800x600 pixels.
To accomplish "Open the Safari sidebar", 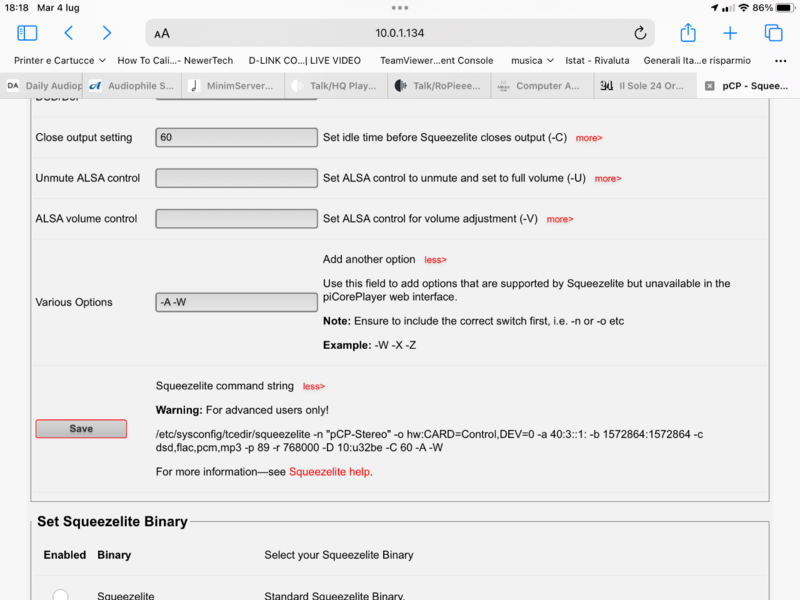I will coord(27,33).
